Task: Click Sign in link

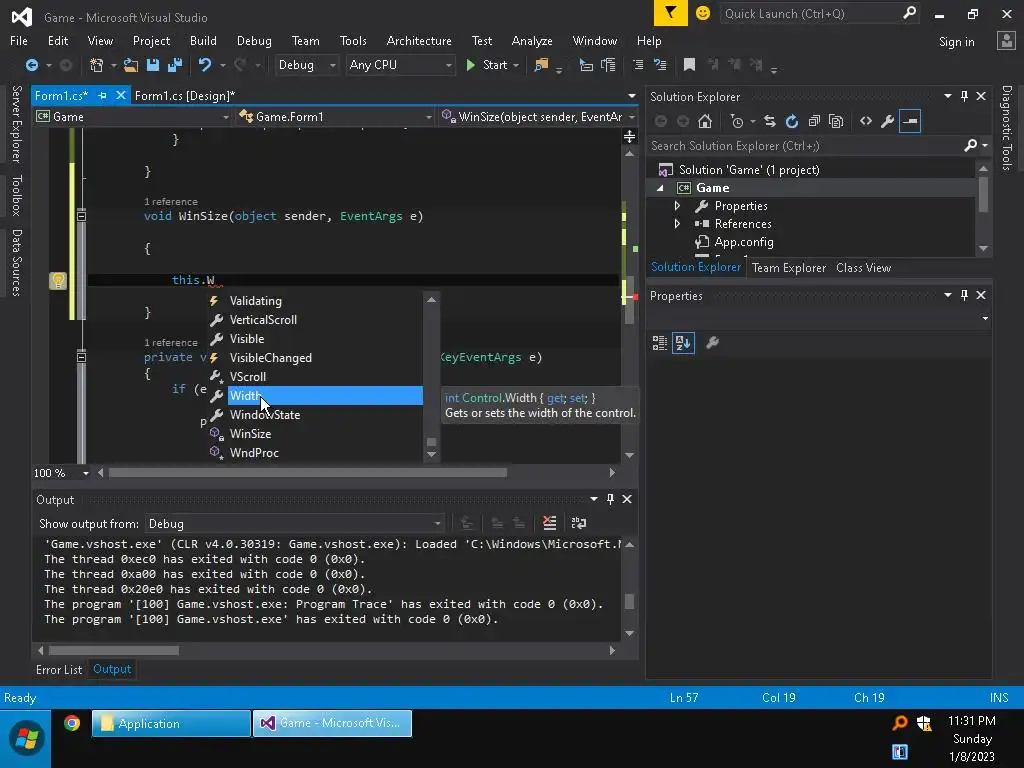Action: 956,42
